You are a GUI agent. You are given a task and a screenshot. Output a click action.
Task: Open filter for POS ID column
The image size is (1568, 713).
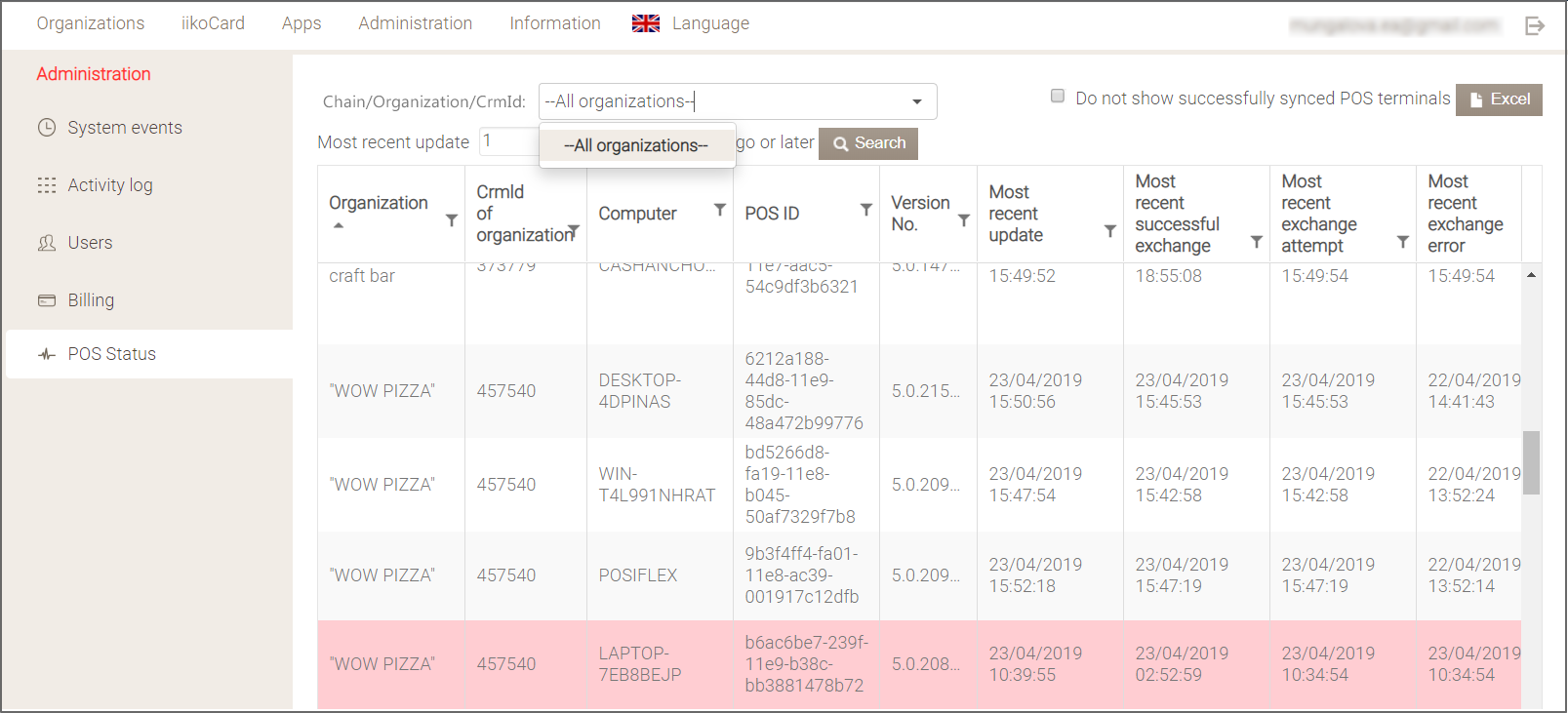866,210
